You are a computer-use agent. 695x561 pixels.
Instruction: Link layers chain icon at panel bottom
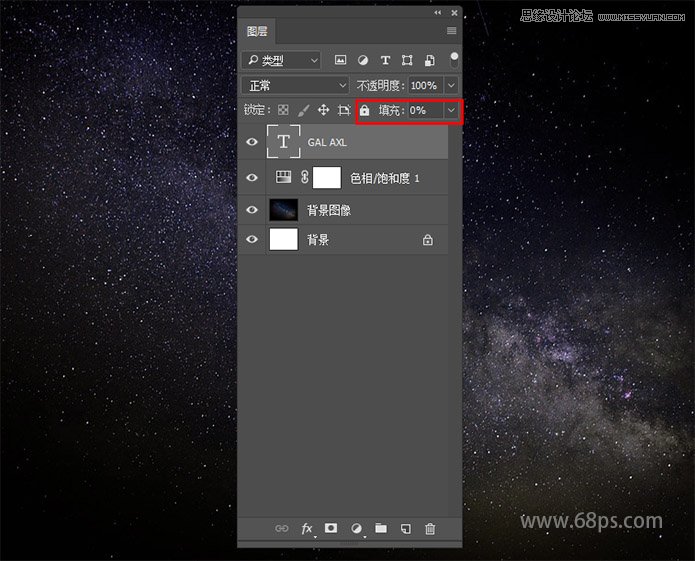click(281, 528)
